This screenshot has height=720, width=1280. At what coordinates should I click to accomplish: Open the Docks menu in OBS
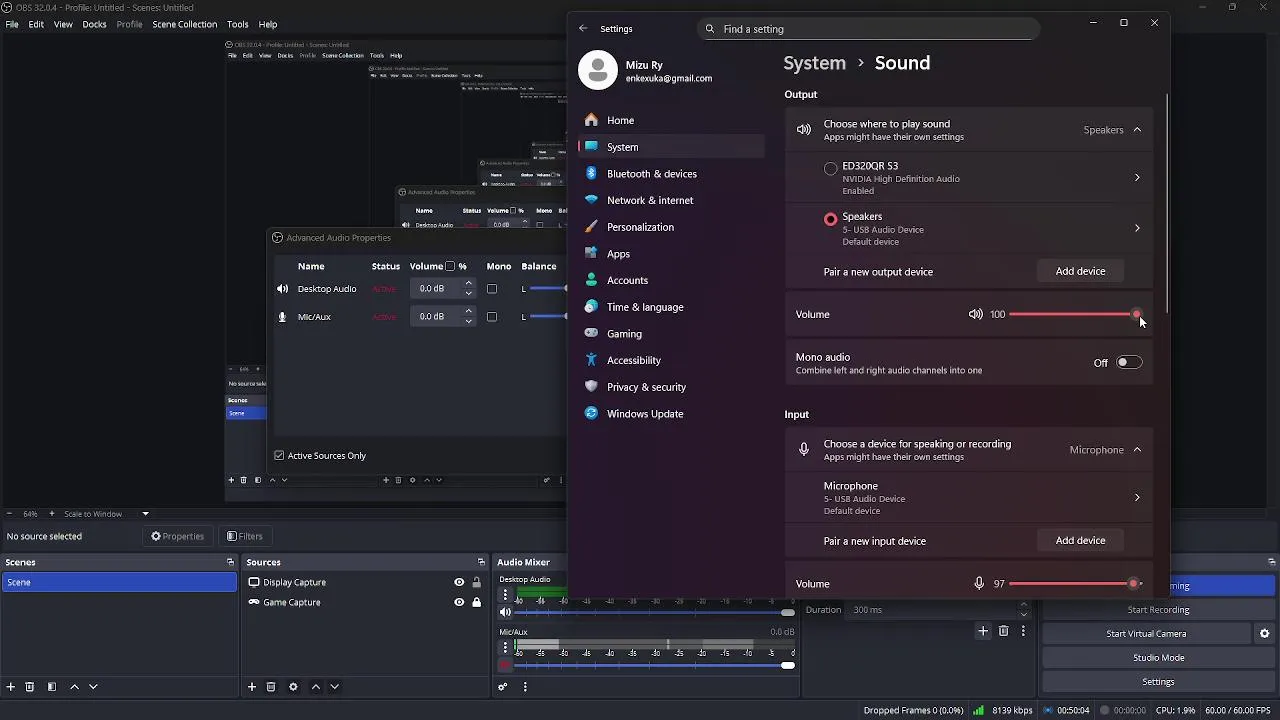(x=94, y=24)
